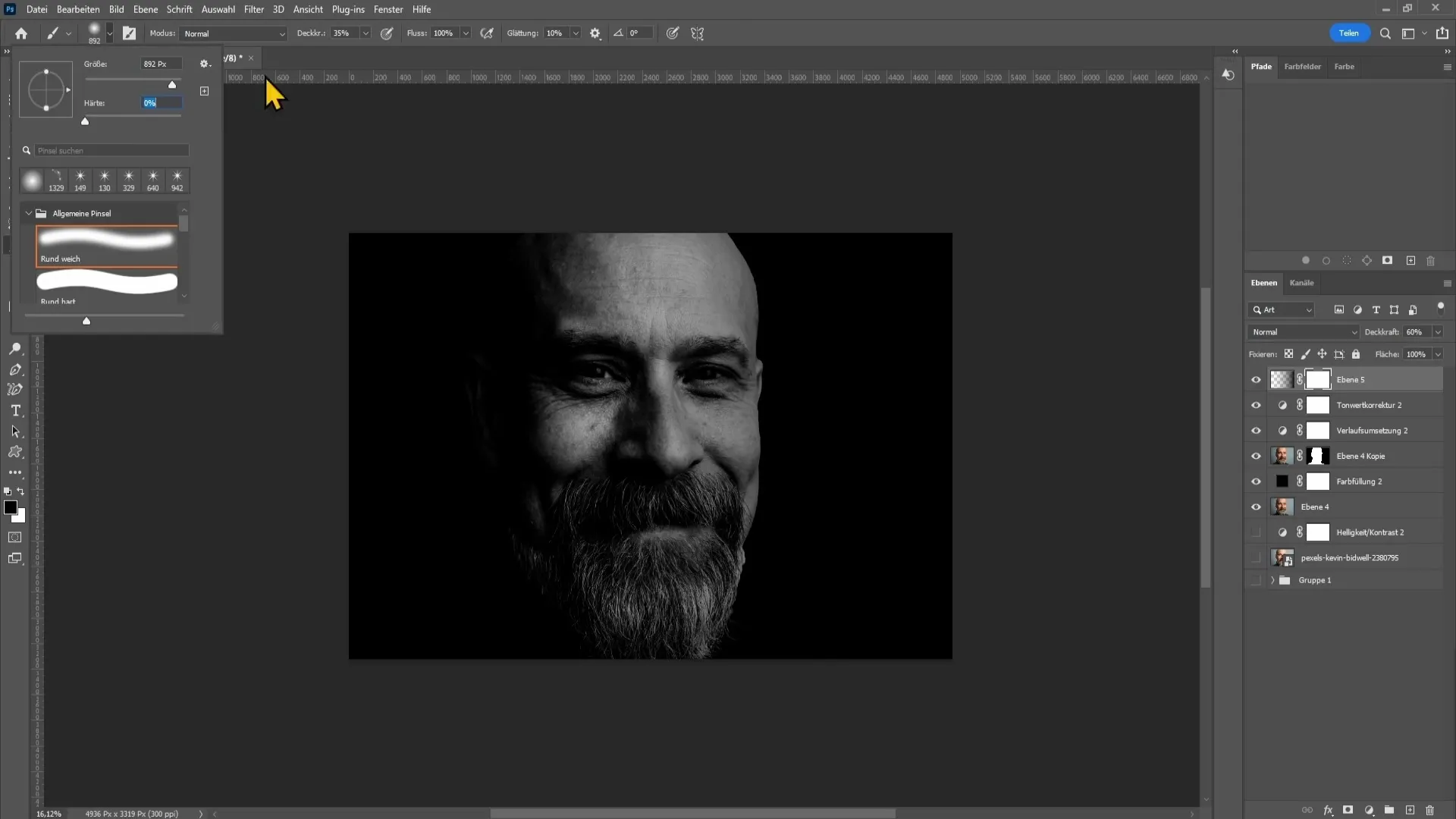Click the Rund weich brush preset
1456x819 pixels.
click(x=106, y=245)
